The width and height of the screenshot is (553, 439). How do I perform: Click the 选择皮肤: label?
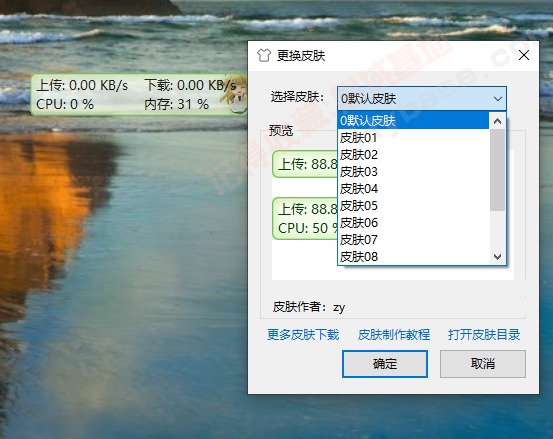click(x=297, y=97)
